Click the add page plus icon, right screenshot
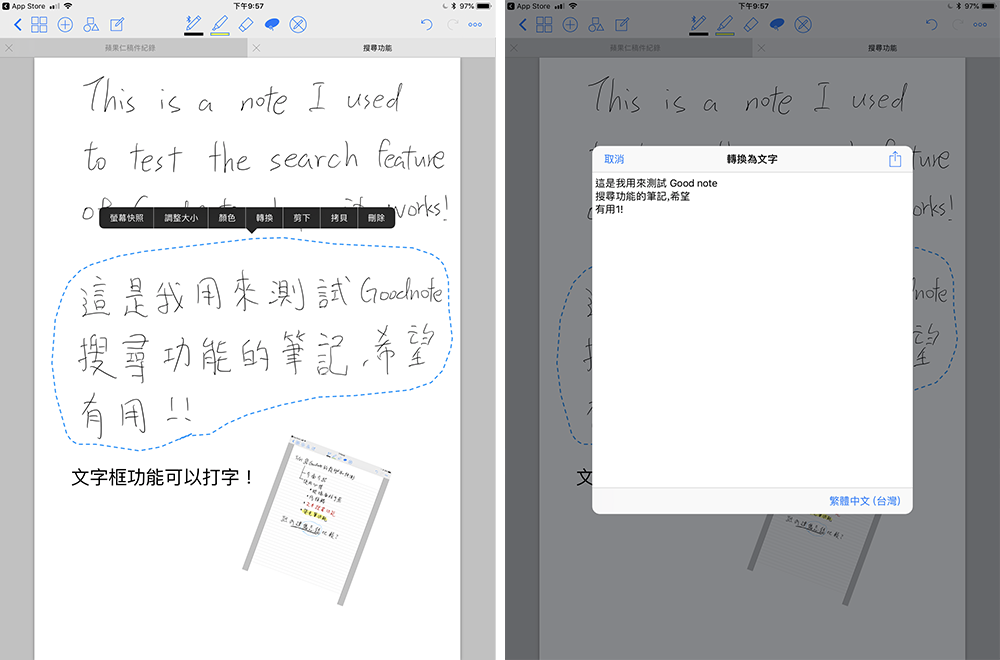Image resolution: width=1000 pixels, height=660 pixels. coord(570,25)
